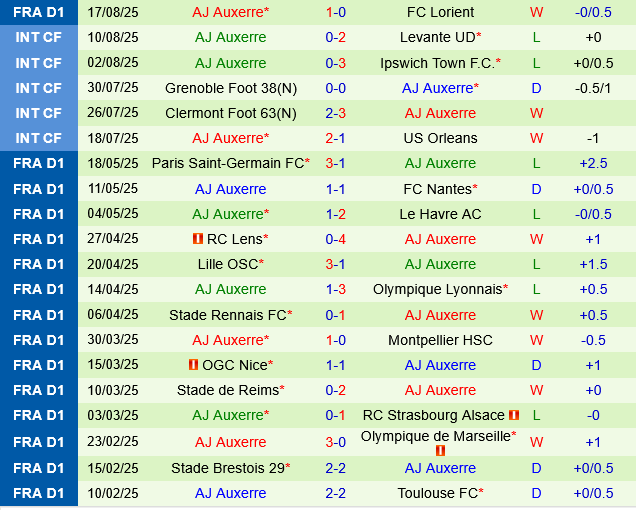Click the 2-3 score of Clermont Foot 63 match
The width and height of the screenshot is (636, 510).
click(x=336, y=113)
